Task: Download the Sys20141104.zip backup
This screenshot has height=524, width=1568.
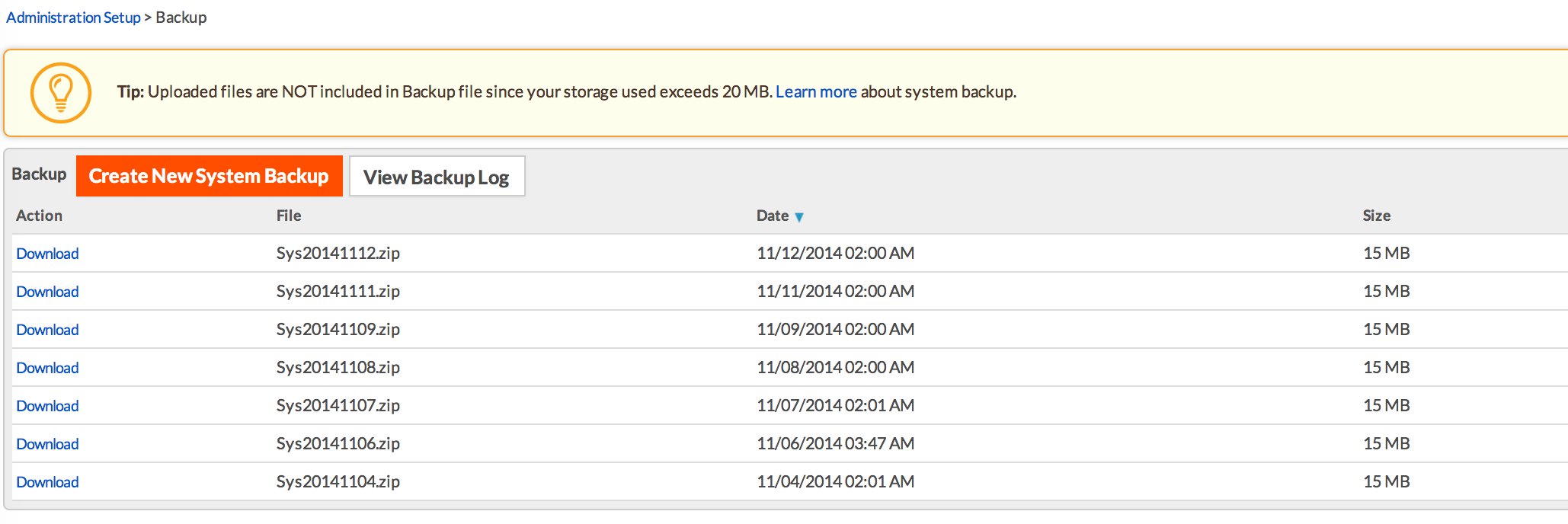Action: click(x=47, y=482)
